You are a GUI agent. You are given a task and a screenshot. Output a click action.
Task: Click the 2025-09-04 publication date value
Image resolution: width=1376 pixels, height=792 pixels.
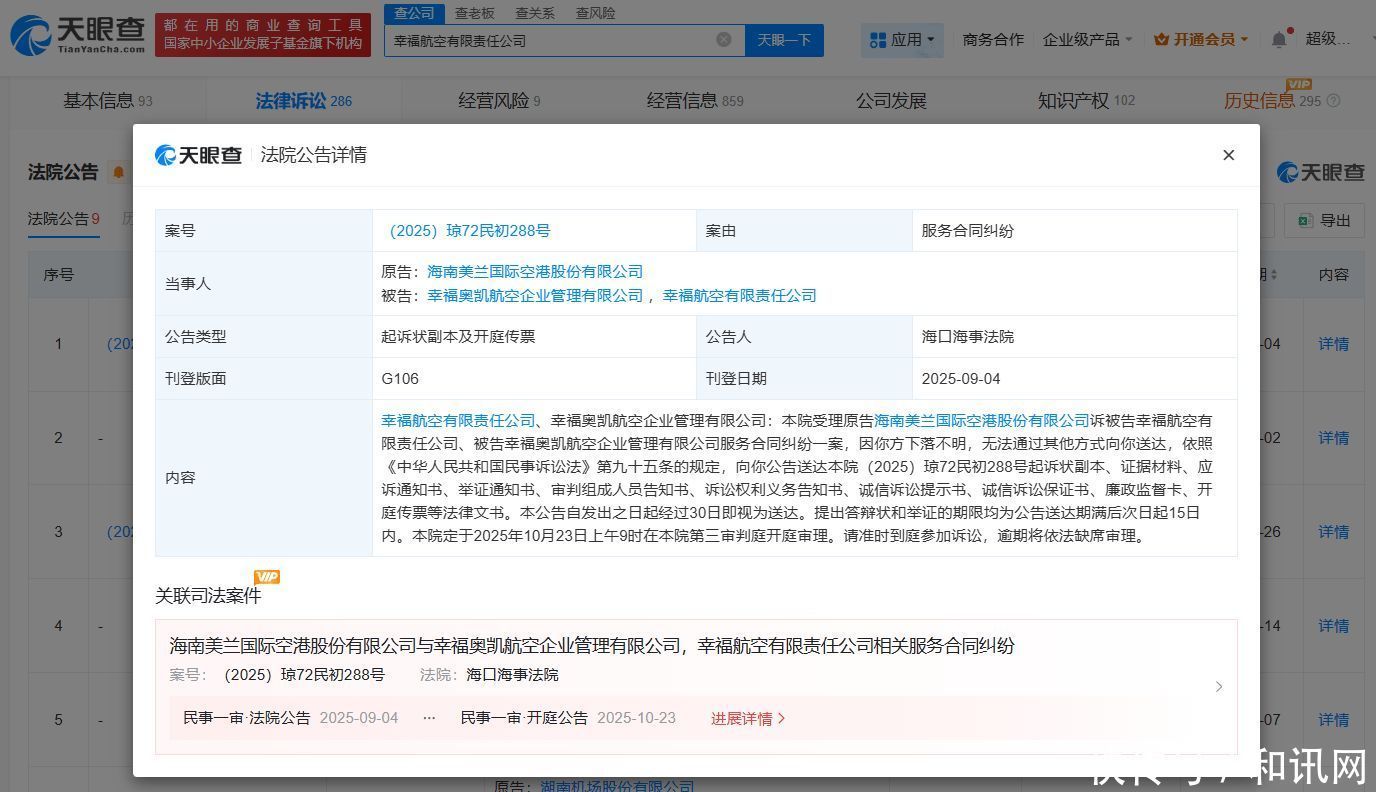961,379
